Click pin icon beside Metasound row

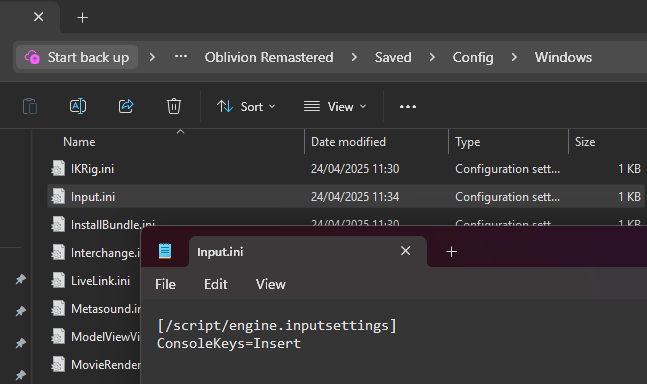(x=21, y=311)
